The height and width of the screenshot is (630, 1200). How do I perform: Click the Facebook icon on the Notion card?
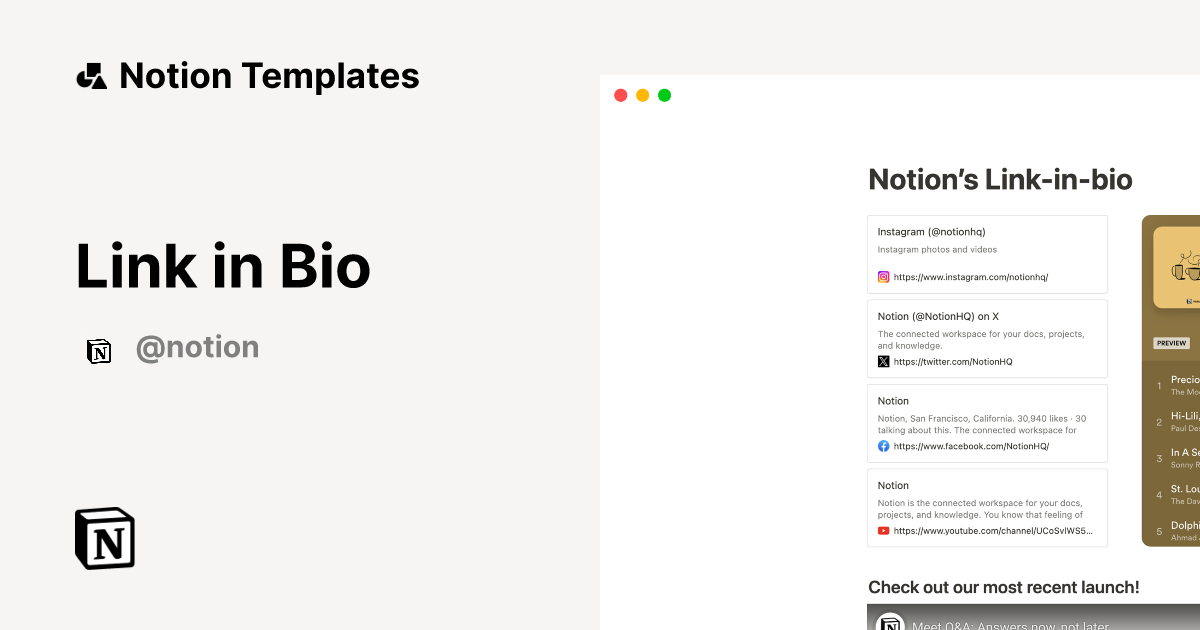click(x=883, y=446)
